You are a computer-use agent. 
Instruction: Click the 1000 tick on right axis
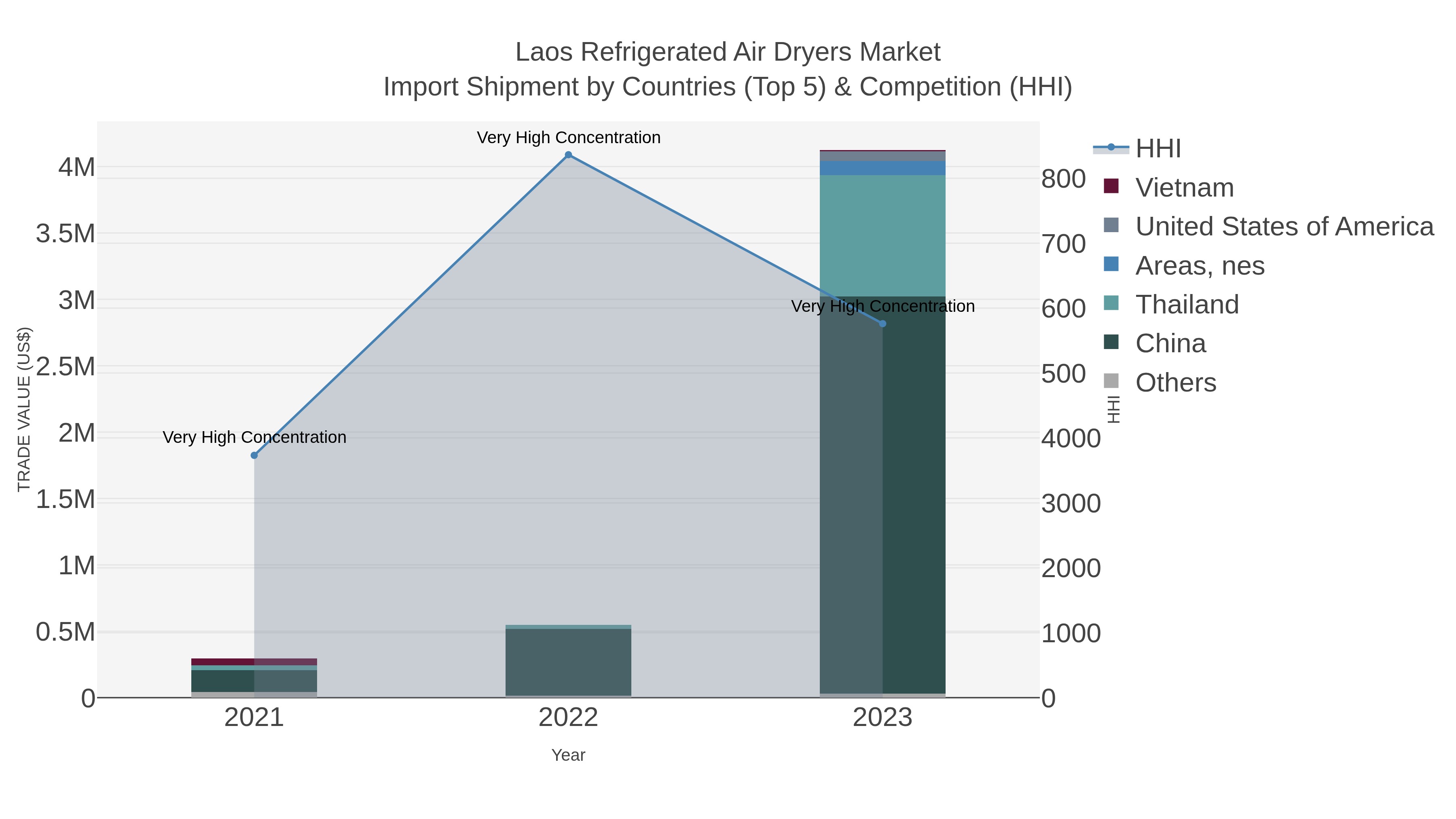tap(1071, 634)
